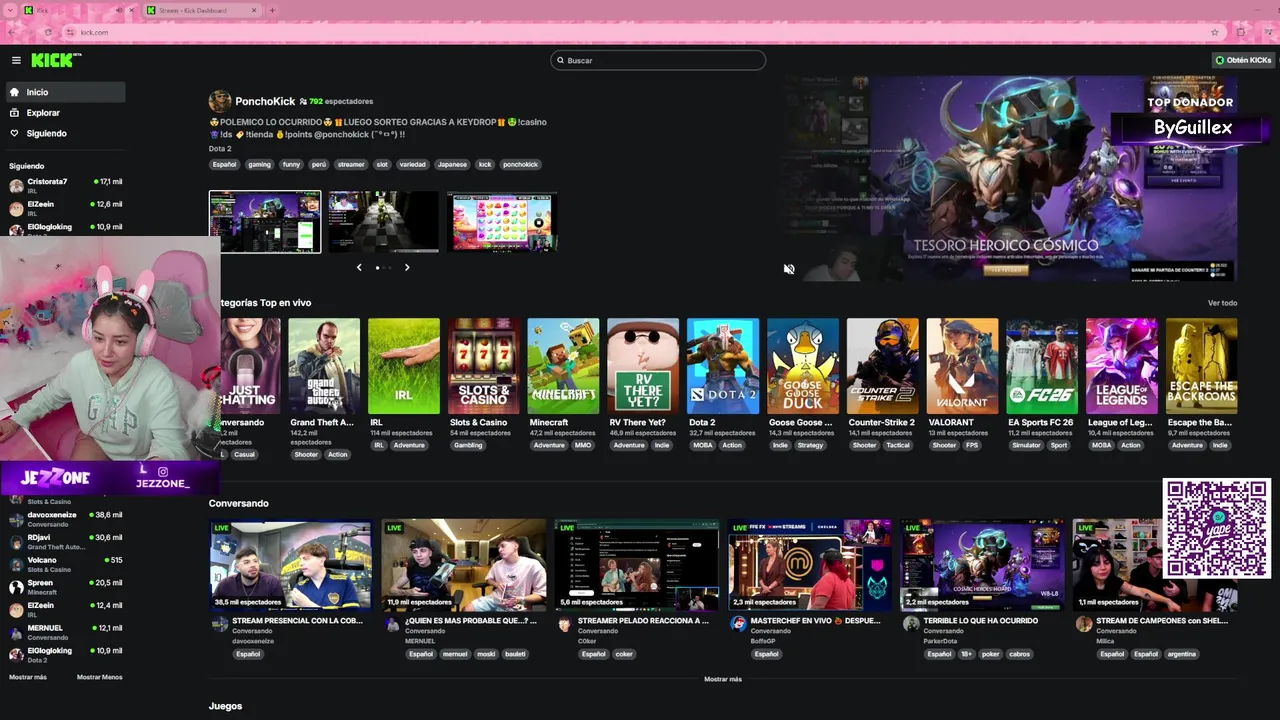Reload the page with the browser refresh icon
Screen dimensions: 1280x720
[47, 32]
